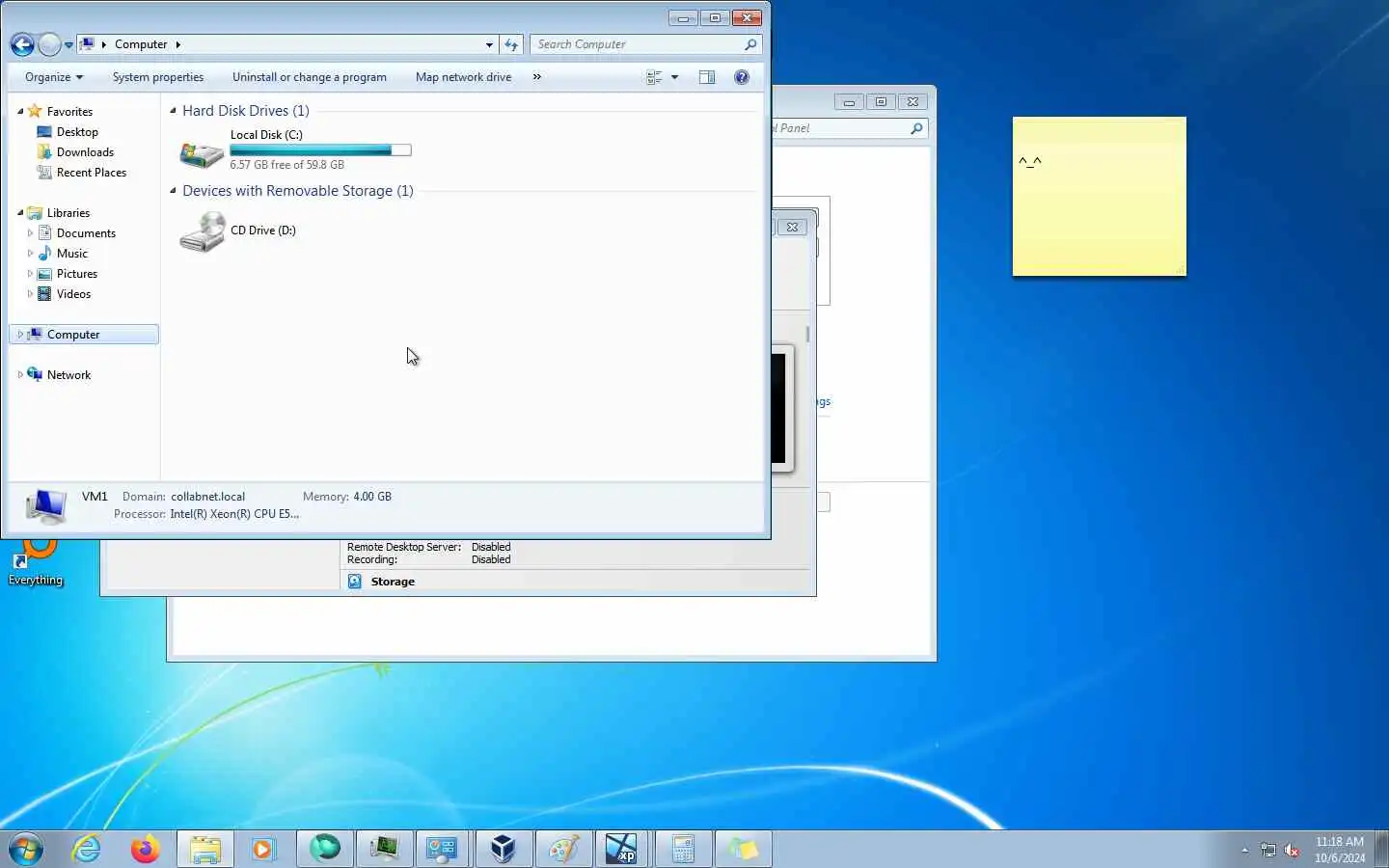Collapse the Favorites group

click(20, 112)
